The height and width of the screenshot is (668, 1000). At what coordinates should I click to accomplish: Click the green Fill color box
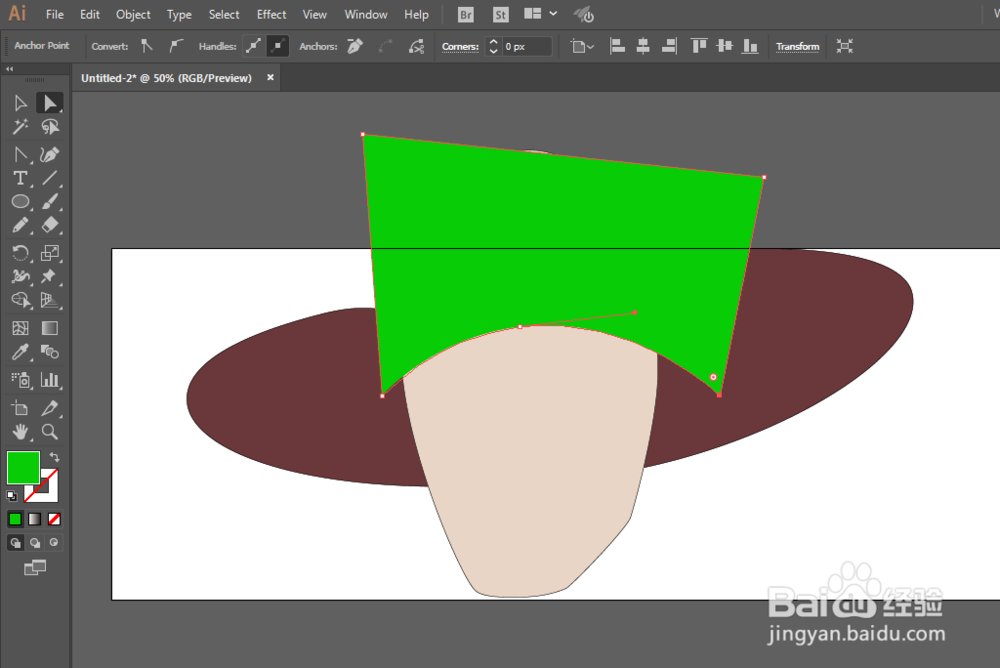click(x=23, y=467)
